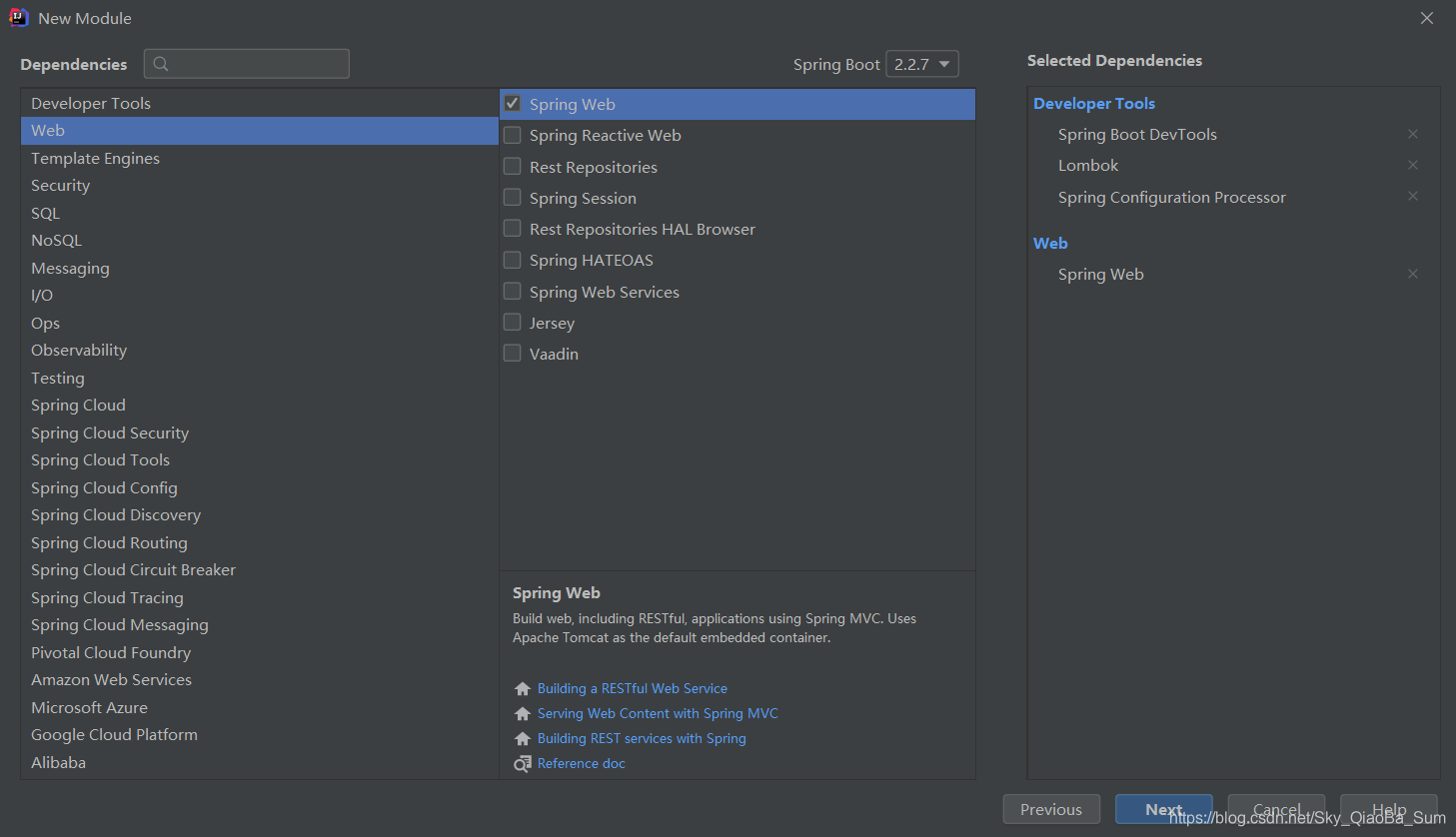Open the Testing category

259,378
